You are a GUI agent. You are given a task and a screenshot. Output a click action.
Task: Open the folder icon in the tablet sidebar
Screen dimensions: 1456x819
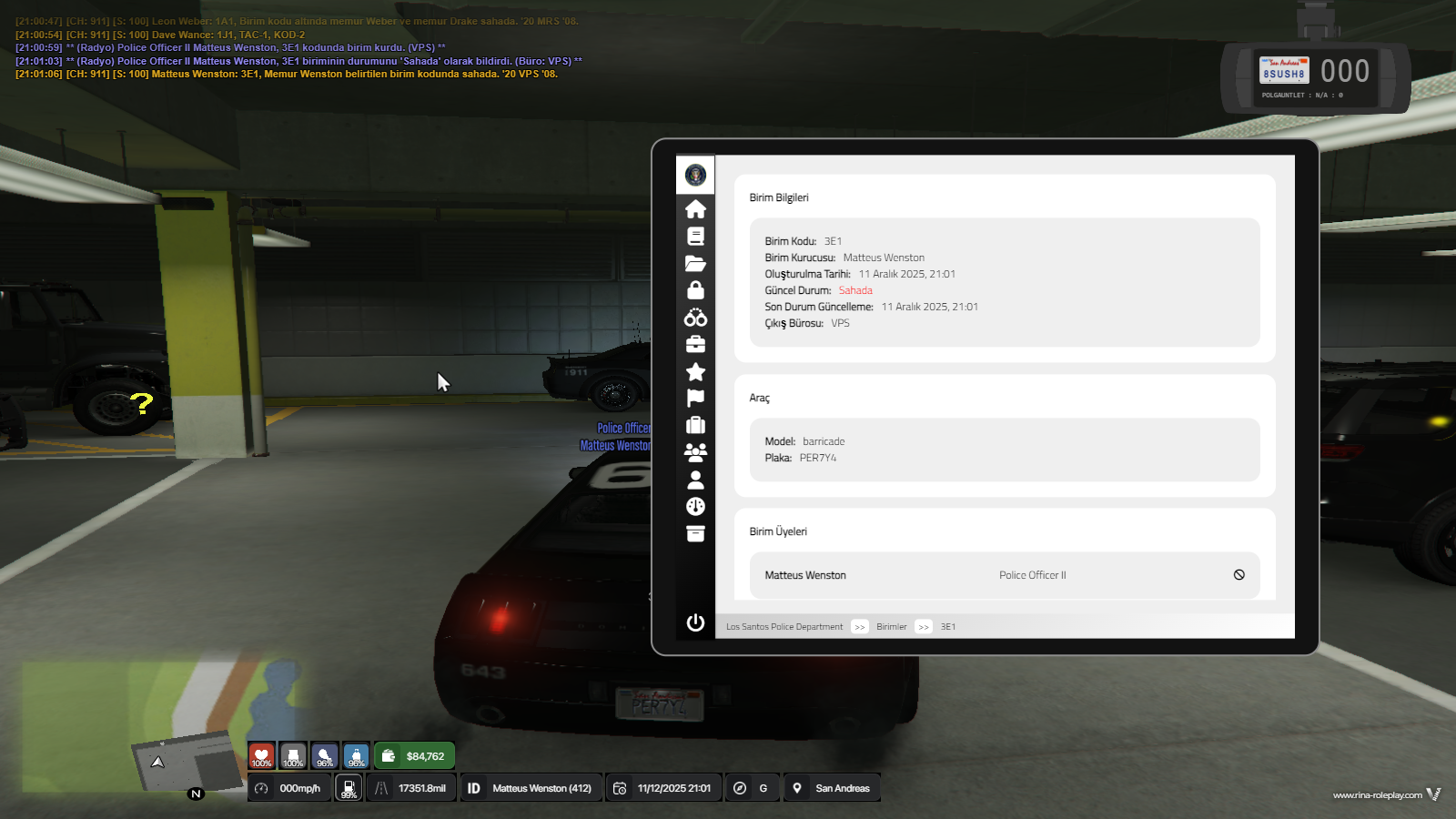tap(695, 264)
